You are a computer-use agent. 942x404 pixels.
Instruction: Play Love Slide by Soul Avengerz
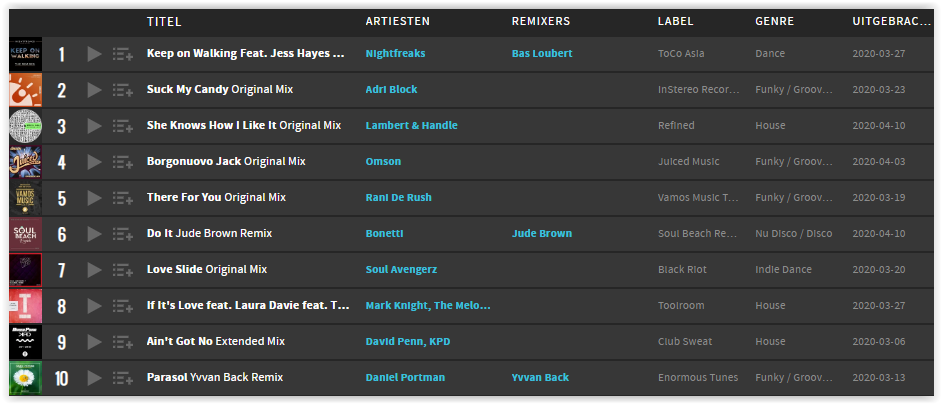(x=94, y=271)
